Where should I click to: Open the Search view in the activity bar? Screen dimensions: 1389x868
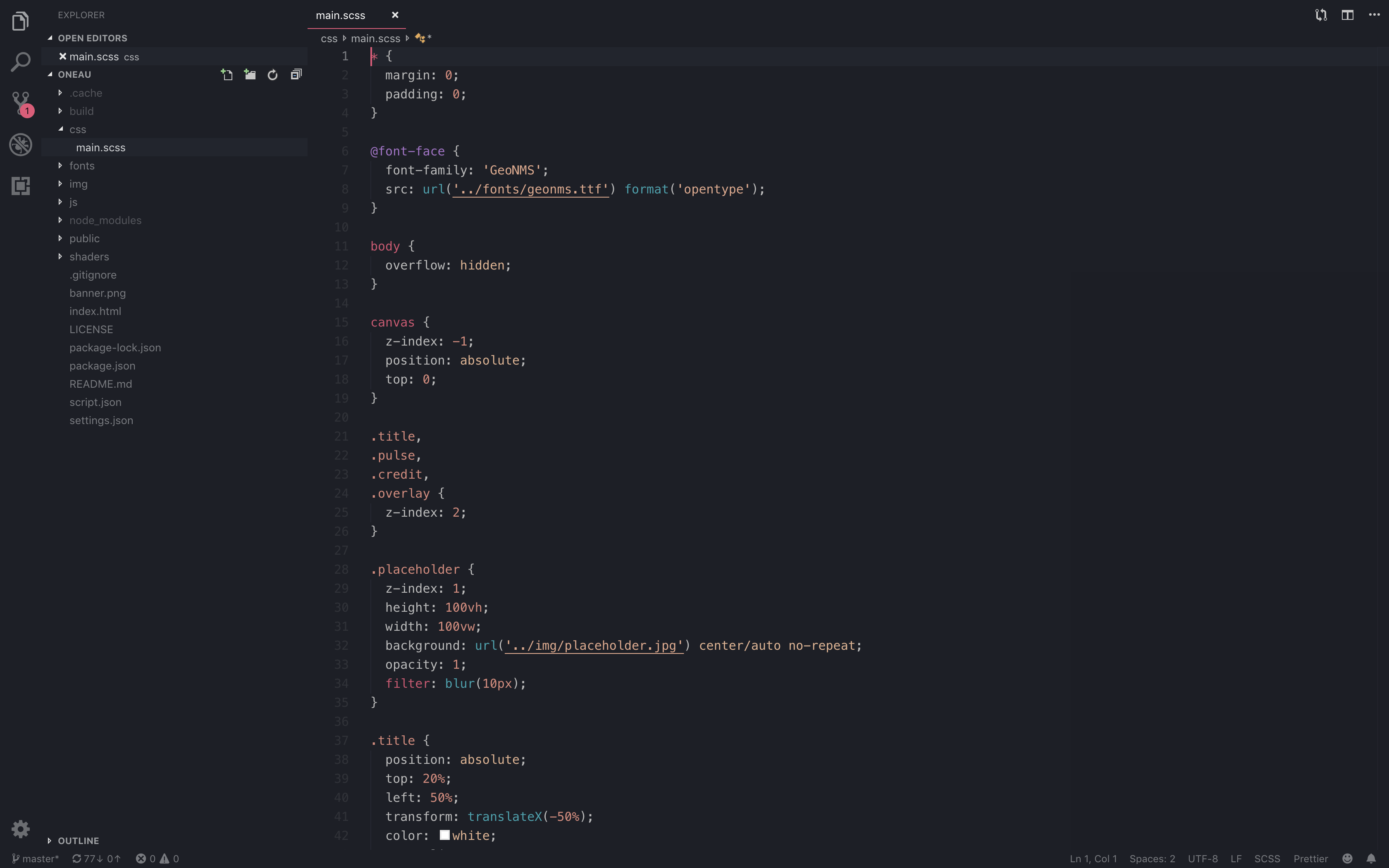coord(21,62)
